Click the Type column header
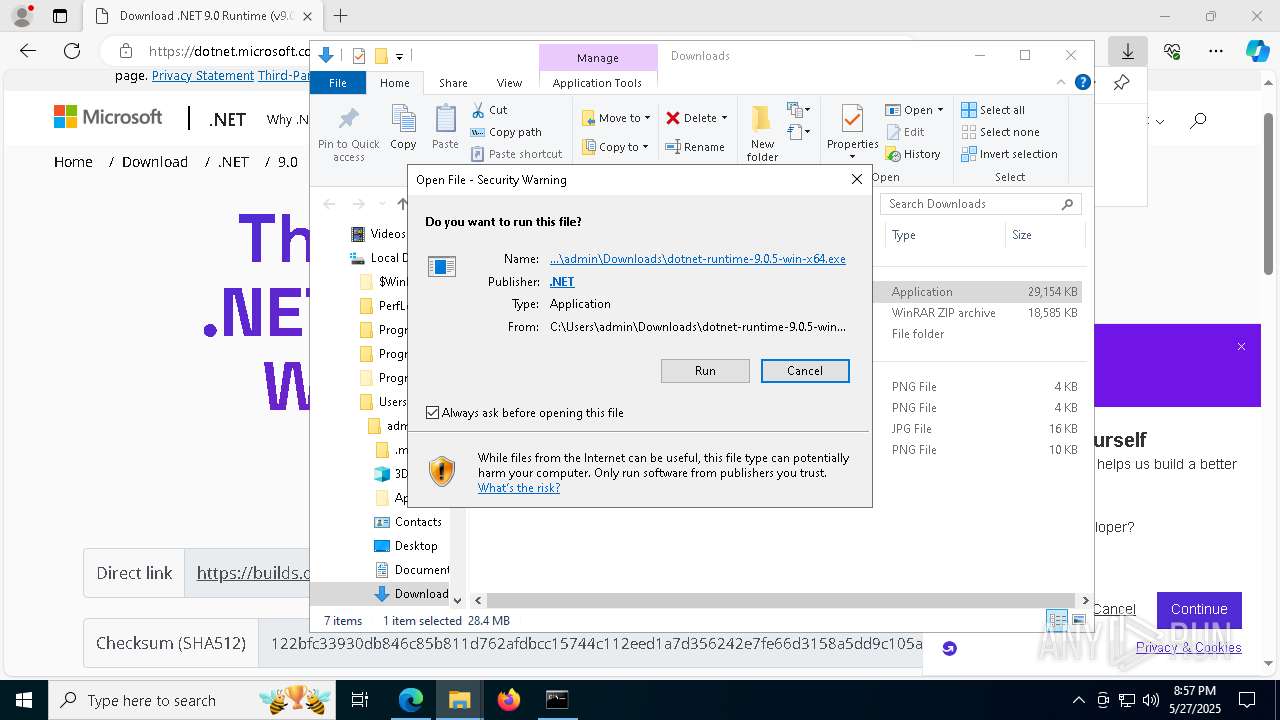 click(945, 235)
